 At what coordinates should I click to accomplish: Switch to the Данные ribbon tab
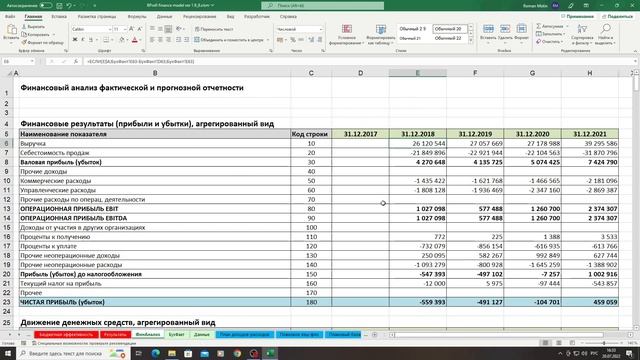[x=164, y=17]
